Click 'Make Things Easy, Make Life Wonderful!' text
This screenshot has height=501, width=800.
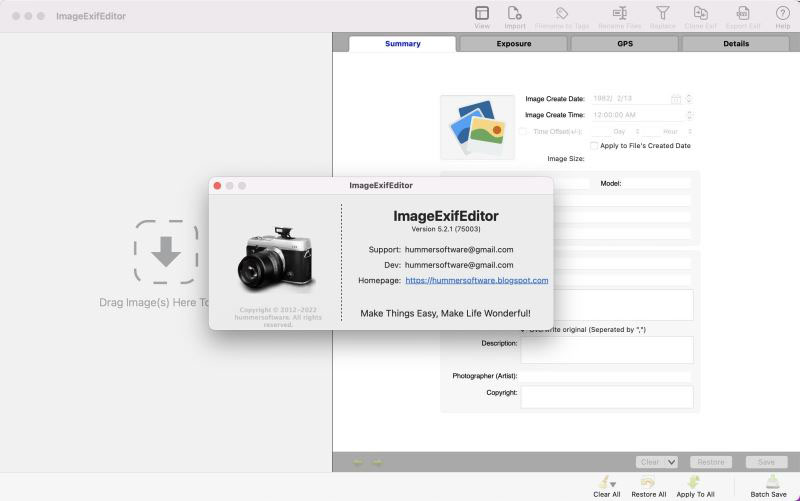(x=445, y=313)
